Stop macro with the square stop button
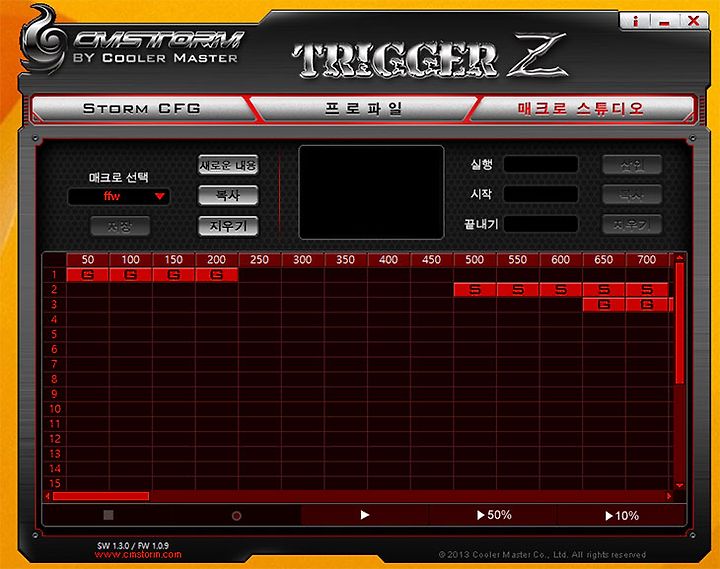 point(108,515)
